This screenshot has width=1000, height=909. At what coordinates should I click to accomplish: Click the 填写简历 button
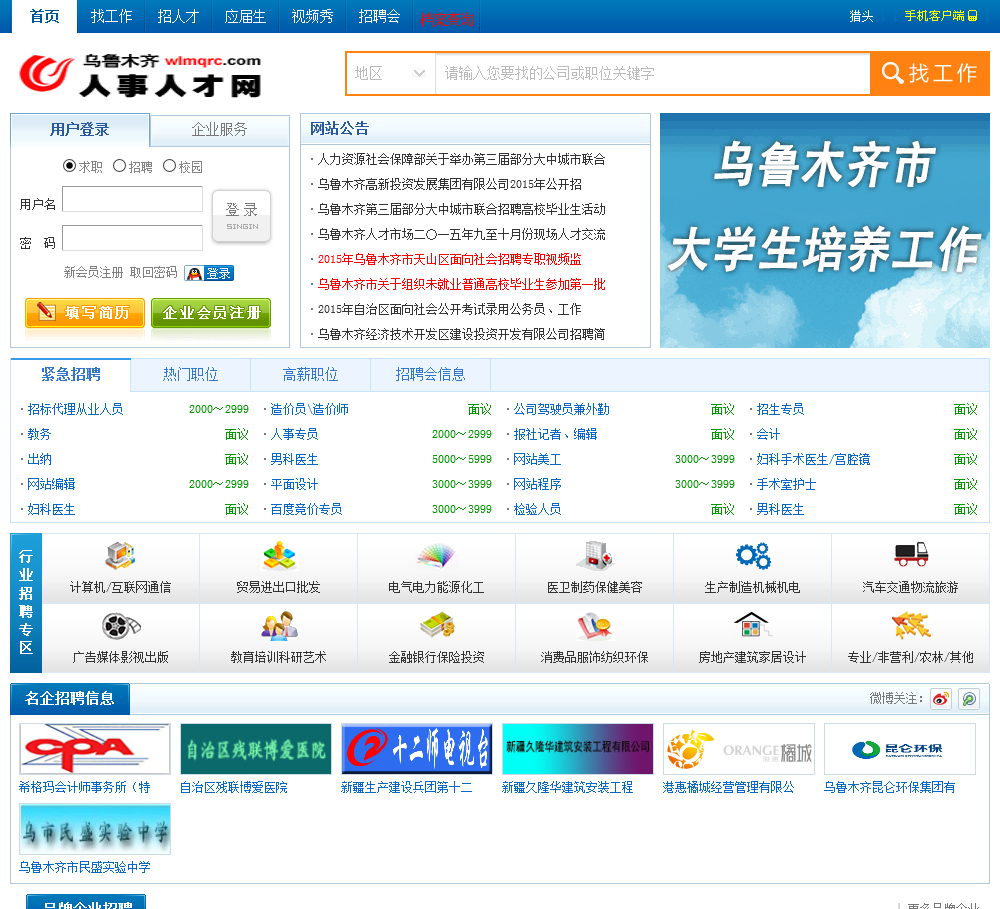(85, 313)
